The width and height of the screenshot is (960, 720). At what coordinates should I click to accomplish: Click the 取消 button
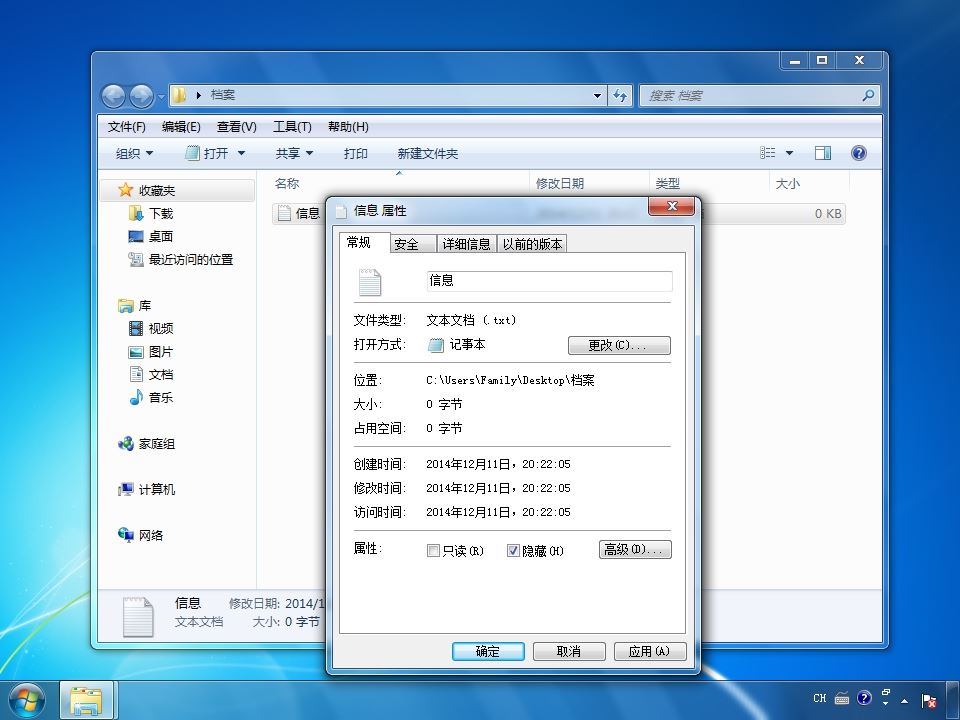point(569,651)
